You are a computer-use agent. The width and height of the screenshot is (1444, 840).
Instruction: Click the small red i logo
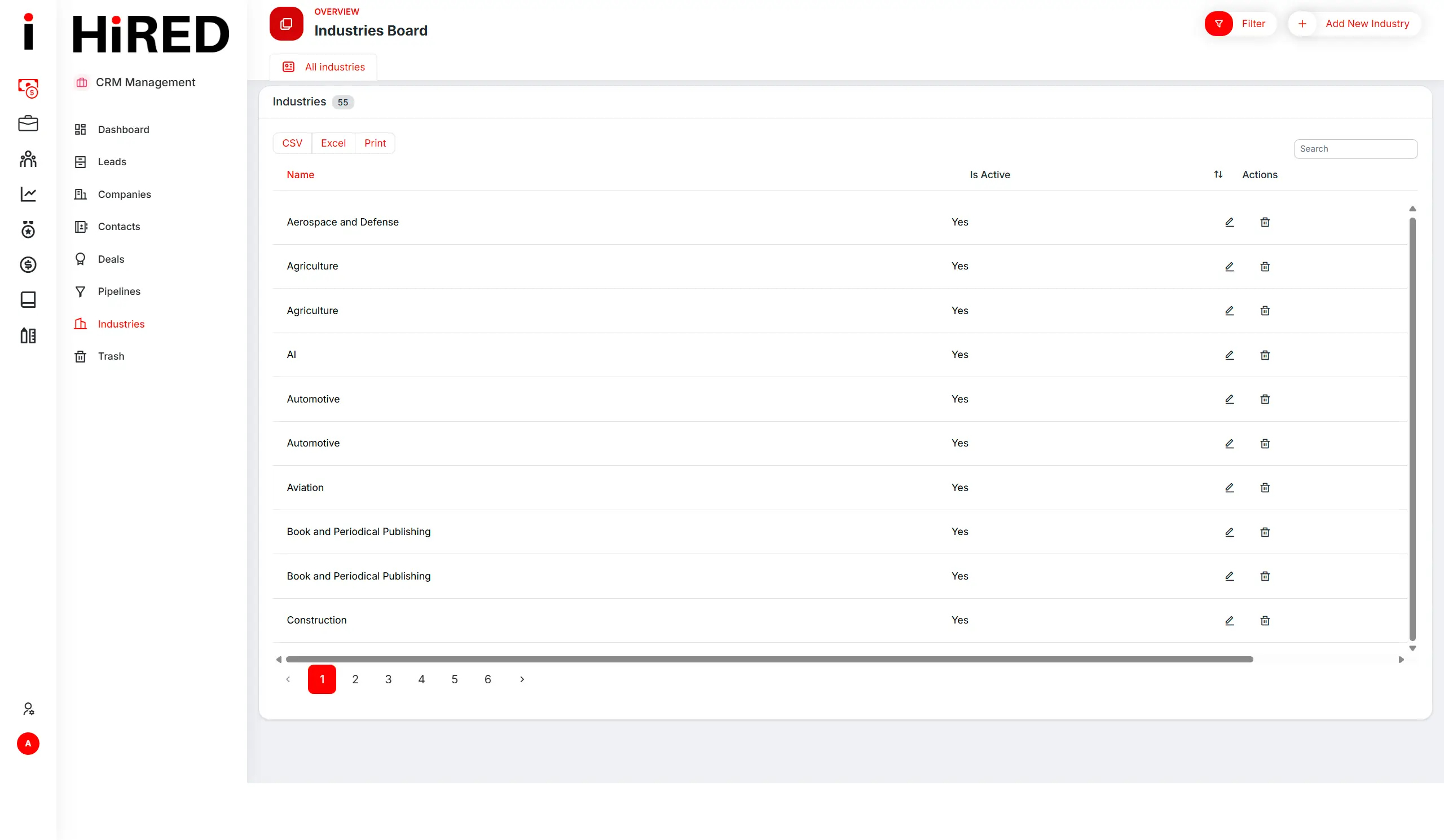28,32
